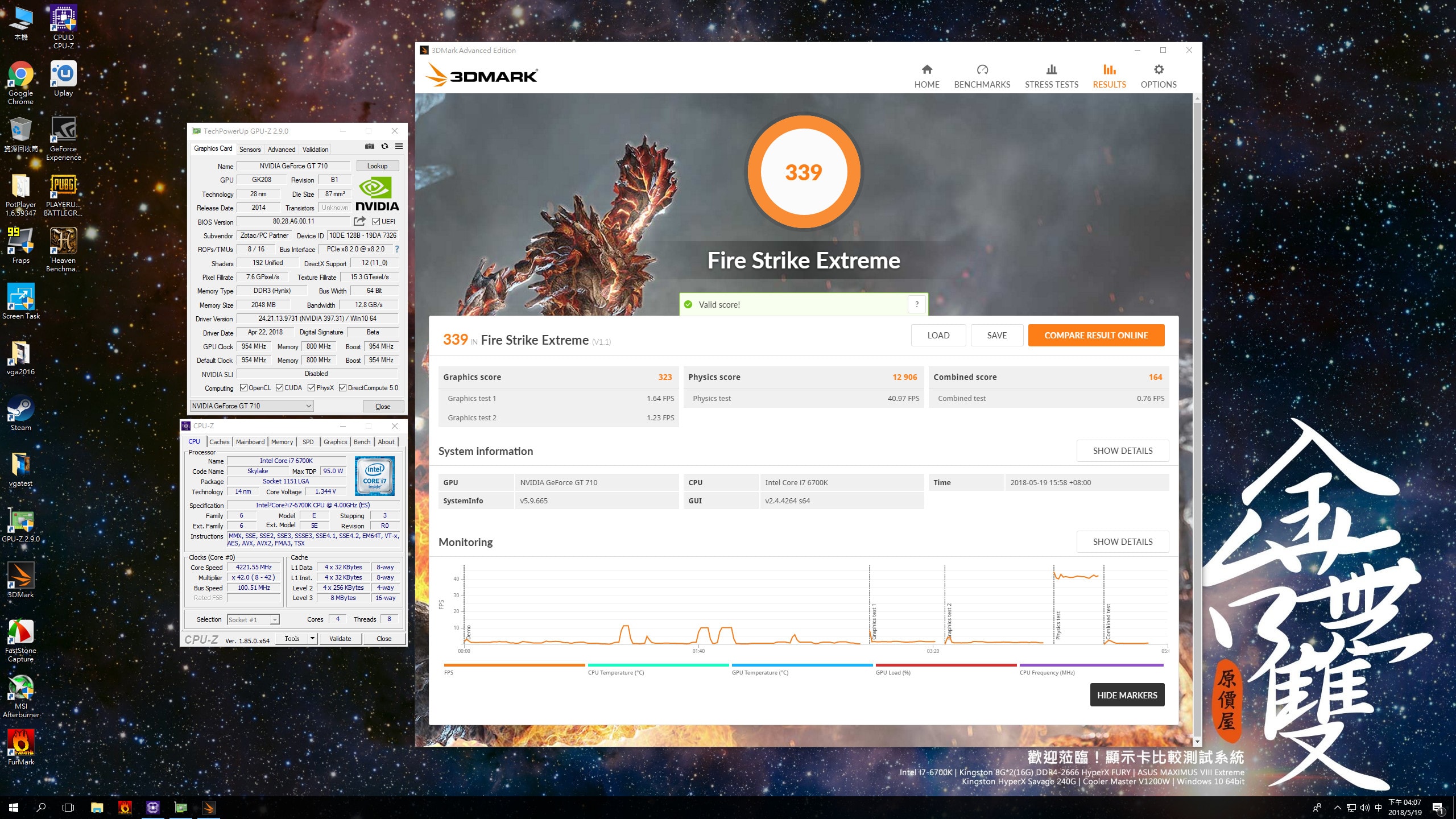Open the GeForce Experience desktop icon
This screenshot has width=1456, height=819.
click(x=64, y=139)
